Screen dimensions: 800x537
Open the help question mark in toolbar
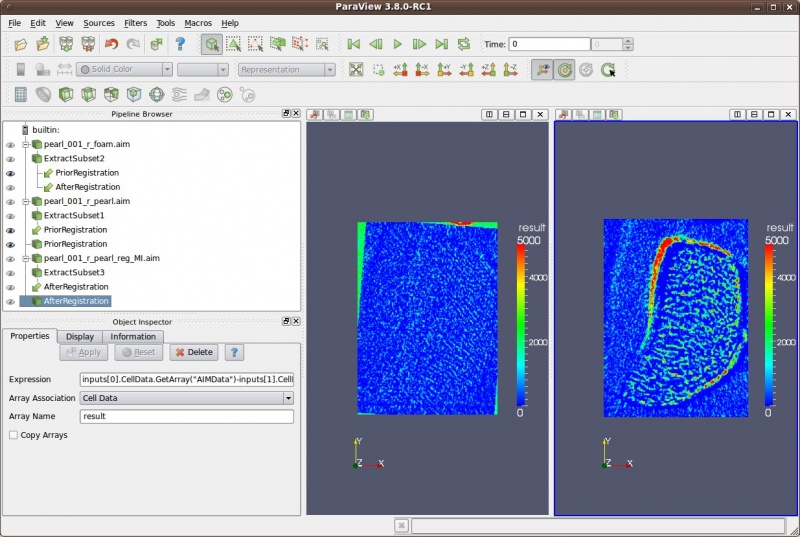point(180,44)
